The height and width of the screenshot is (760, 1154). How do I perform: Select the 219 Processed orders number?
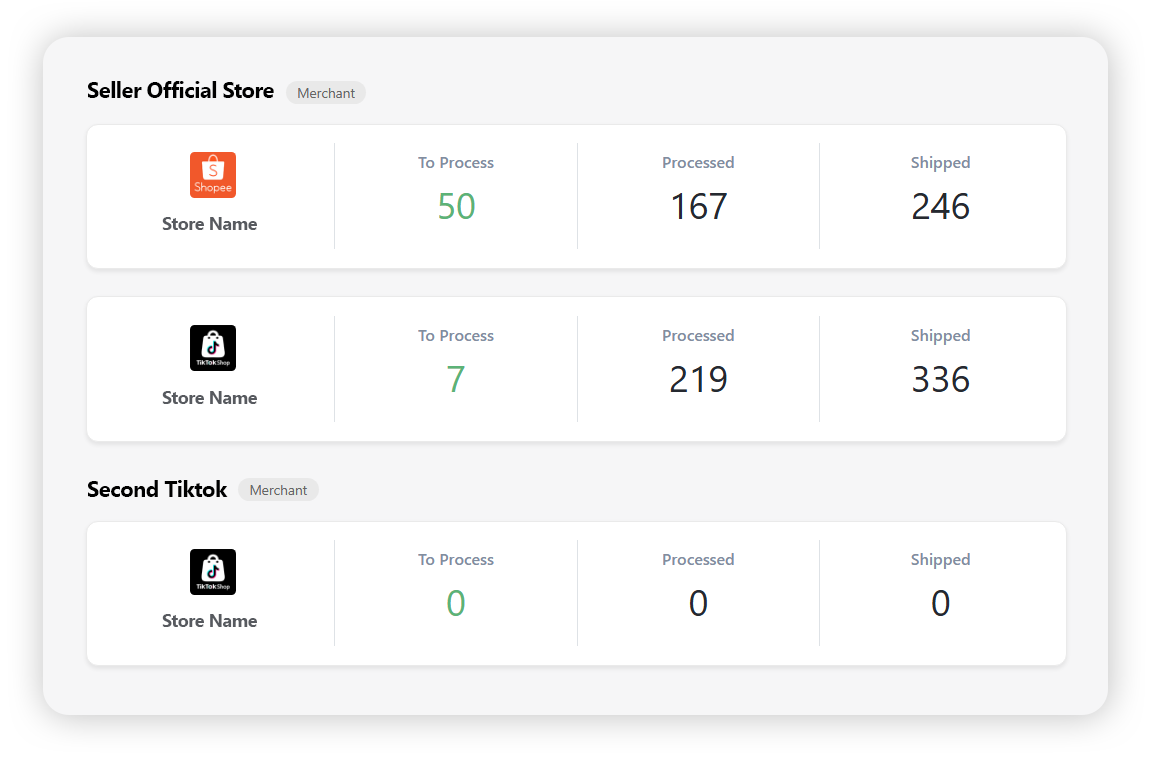pos(698,380)
